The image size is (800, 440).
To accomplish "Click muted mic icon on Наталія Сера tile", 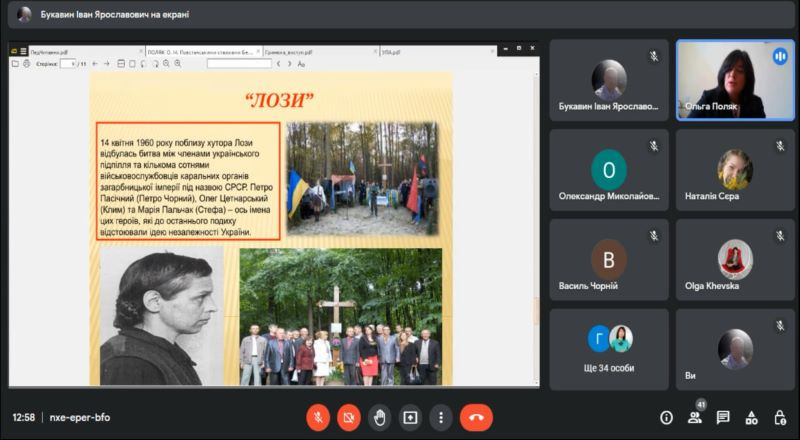I will (780, 146).
